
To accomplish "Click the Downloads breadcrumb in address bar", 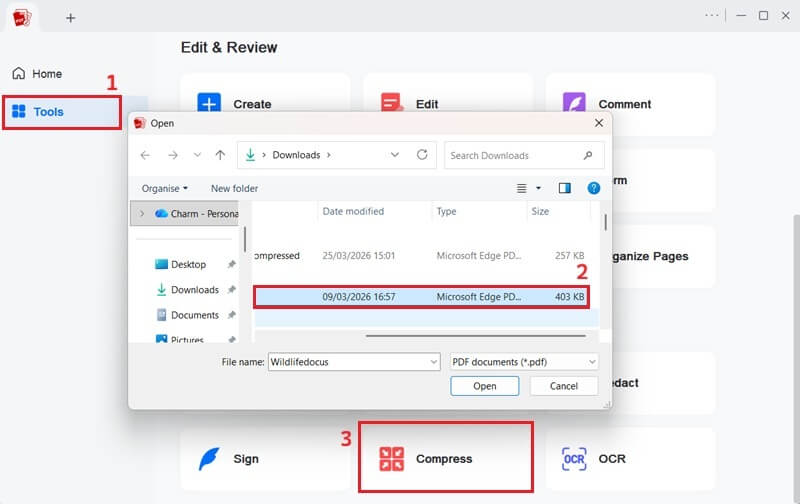I will pyautogui.click(x=296, y=155).
